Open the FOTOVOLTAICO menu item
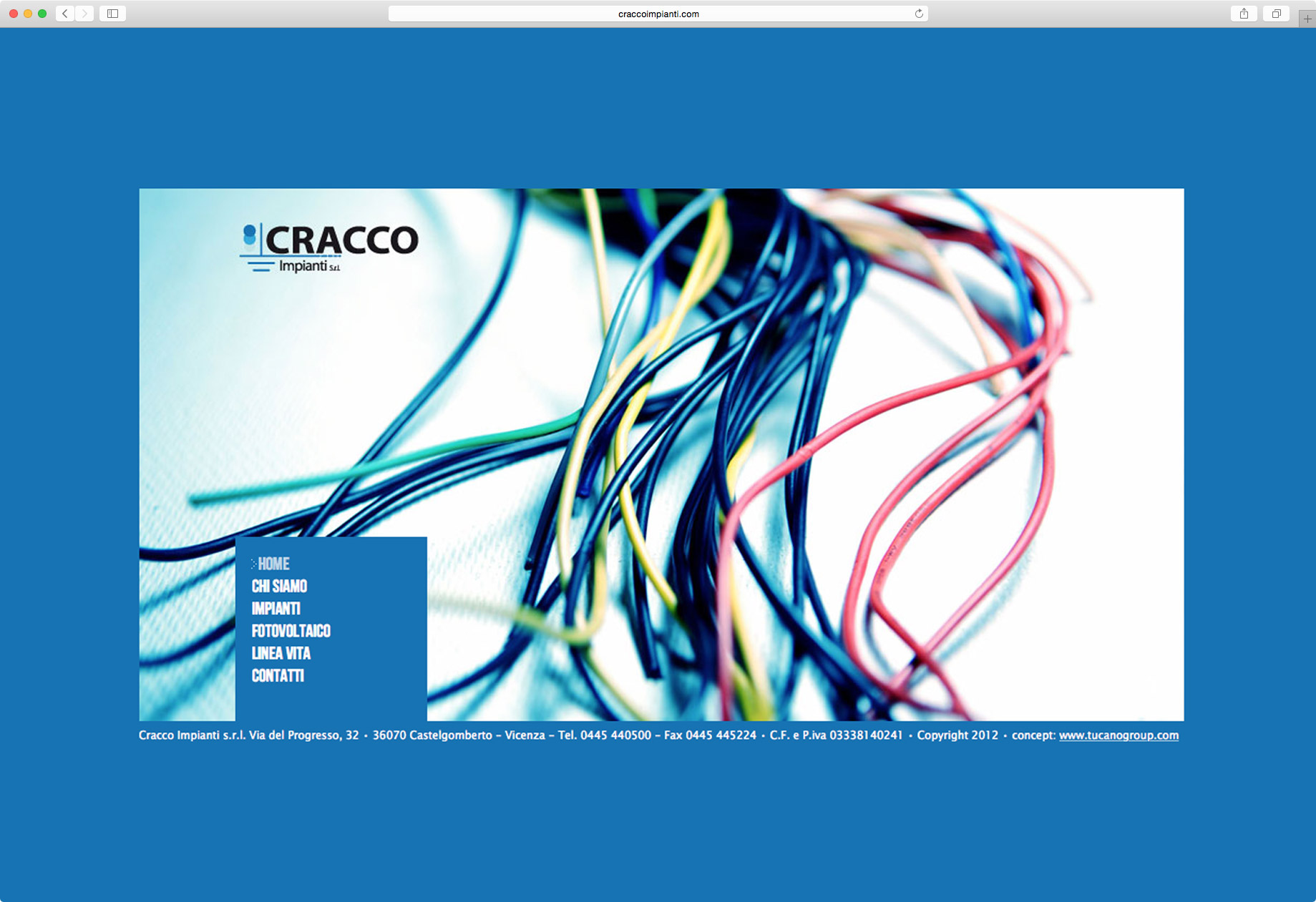This screenshot has width=1316, height=902. [291, 631]
